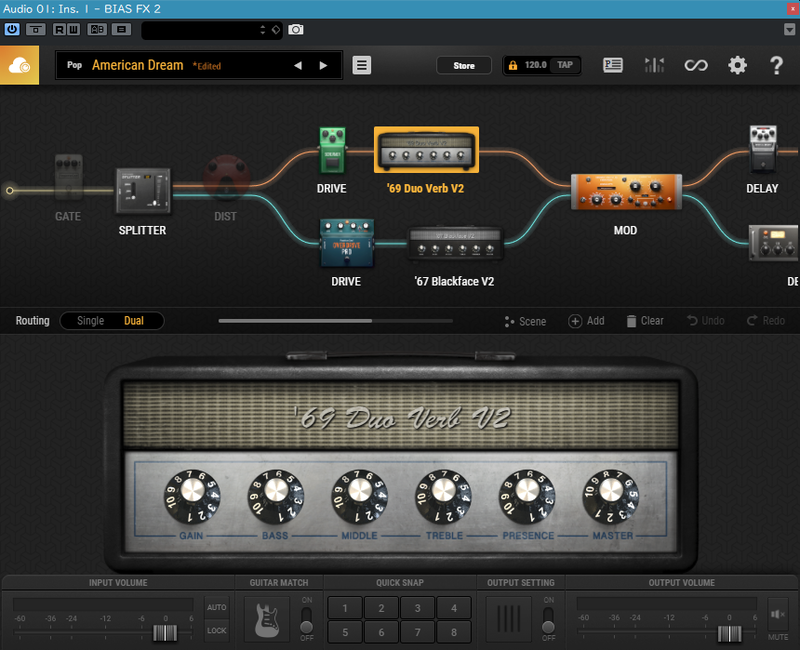The height and width of the screenshot is (650, 800).
Task: Click the 120.0 tempo value
Action: 535,65
